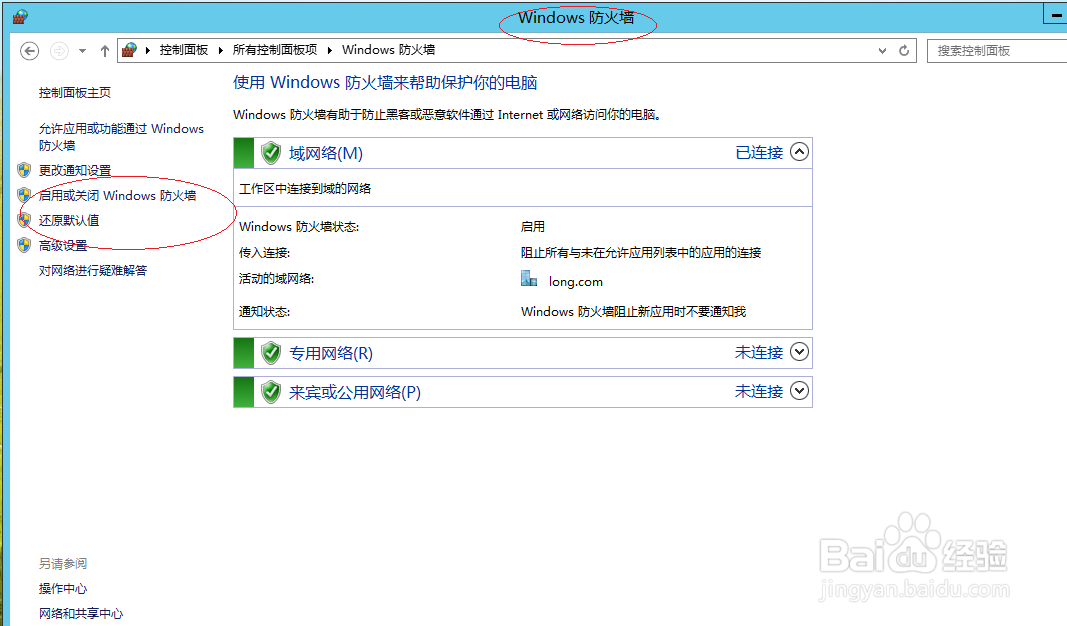Open the recent locations dropdown arrow
This screenshot has height=626, width=1067.
click(82, 51)
